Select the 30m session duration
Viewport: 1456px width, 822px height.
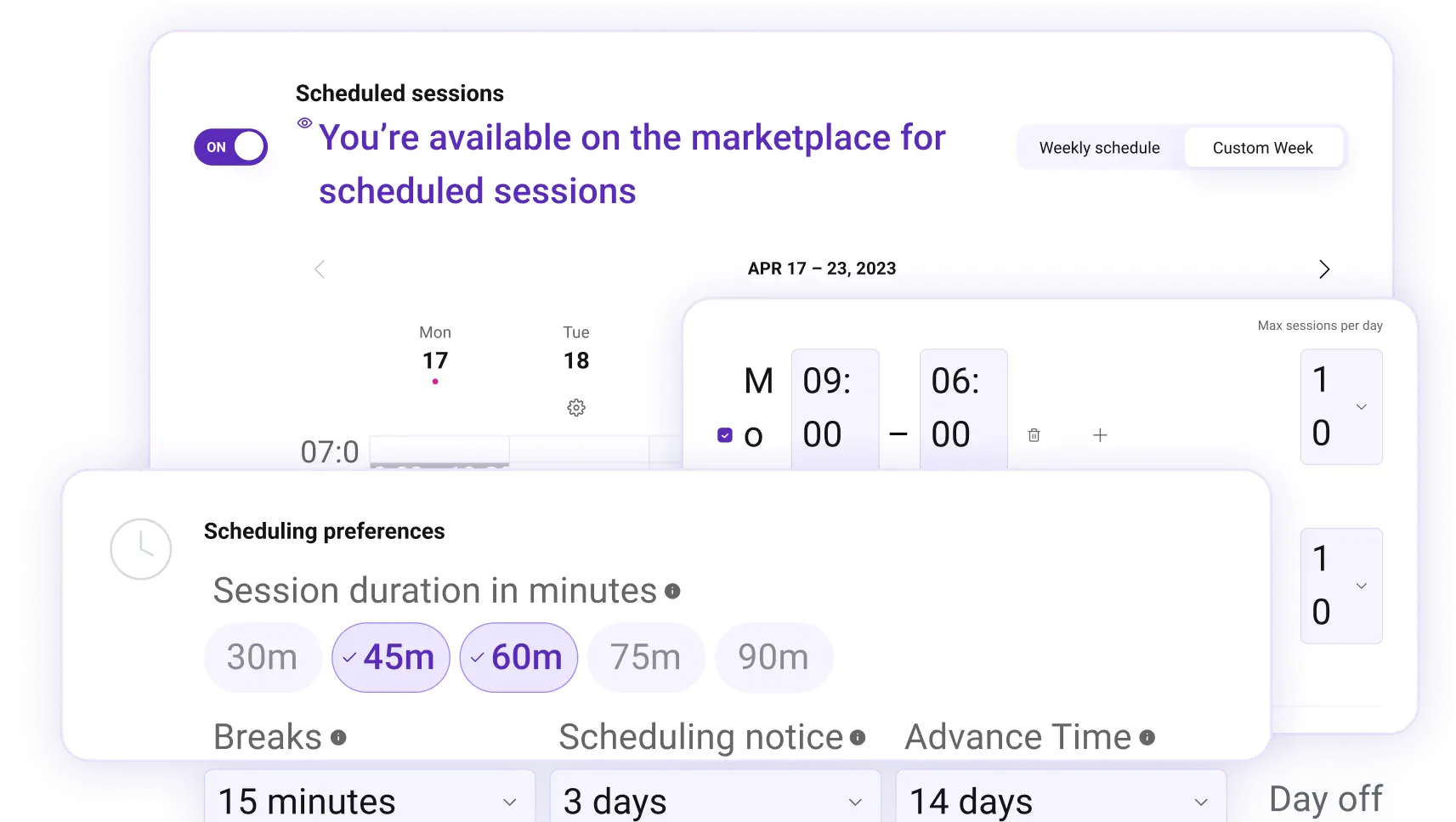coord(263,656)
